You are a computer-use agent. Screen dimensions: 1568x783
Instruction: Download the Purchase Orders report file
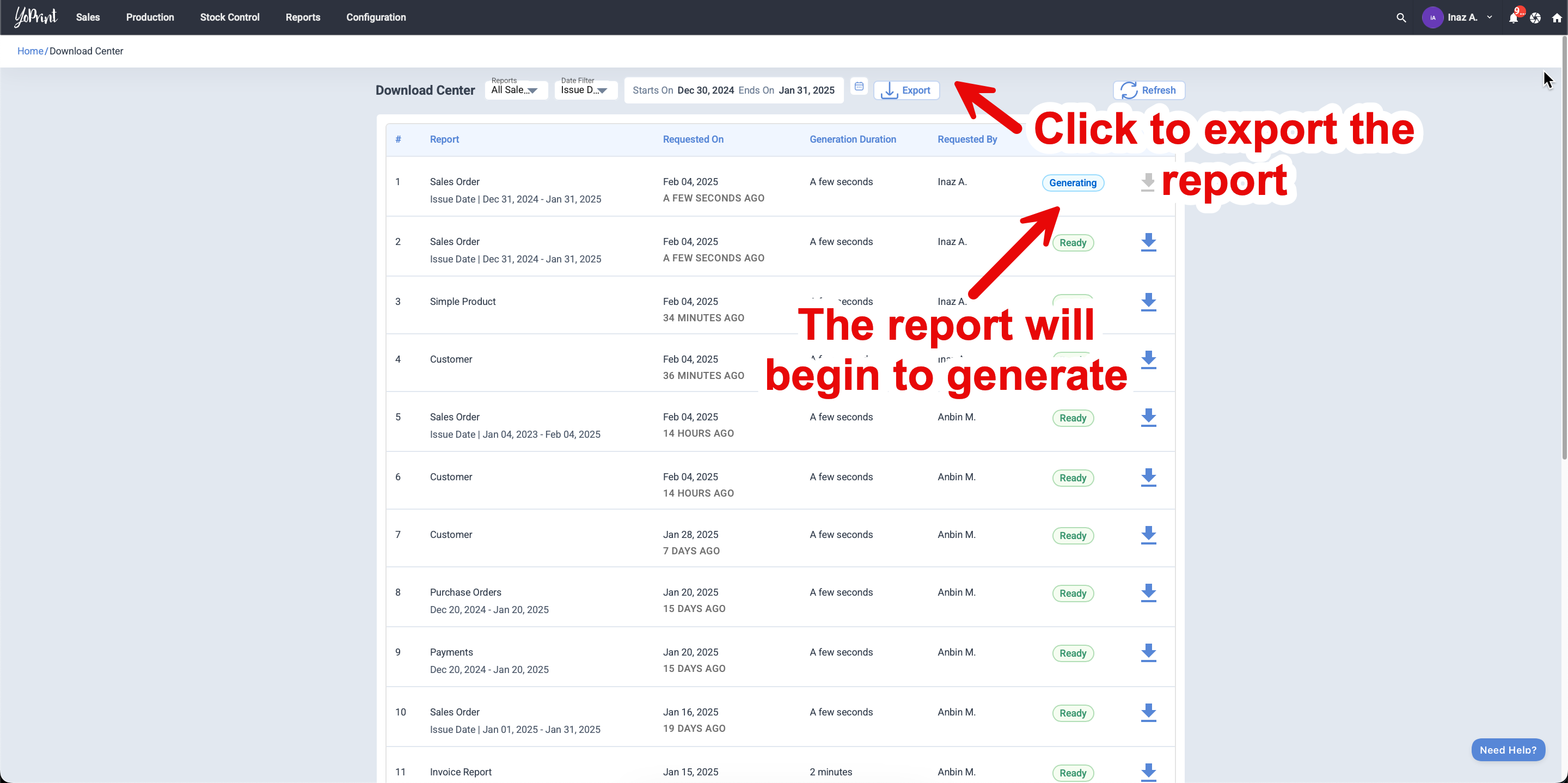pos(1148,593)
